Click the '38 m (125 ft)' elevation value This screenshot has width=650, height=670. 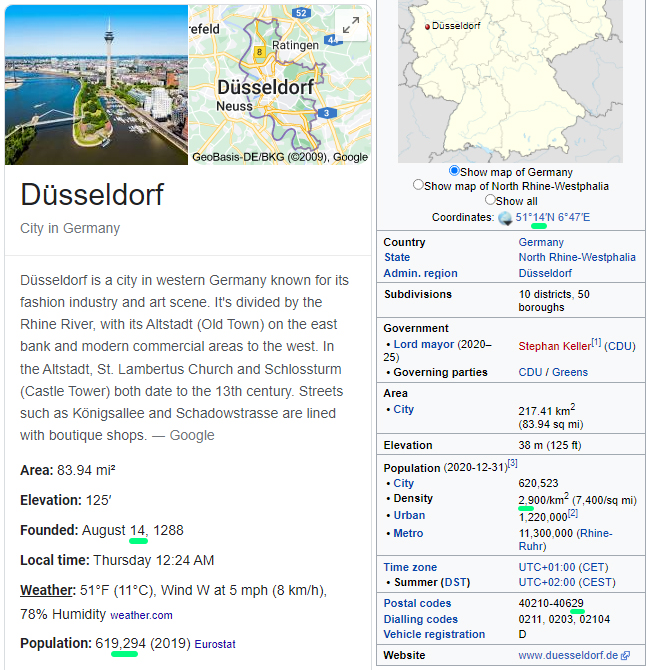click(550, 445)
